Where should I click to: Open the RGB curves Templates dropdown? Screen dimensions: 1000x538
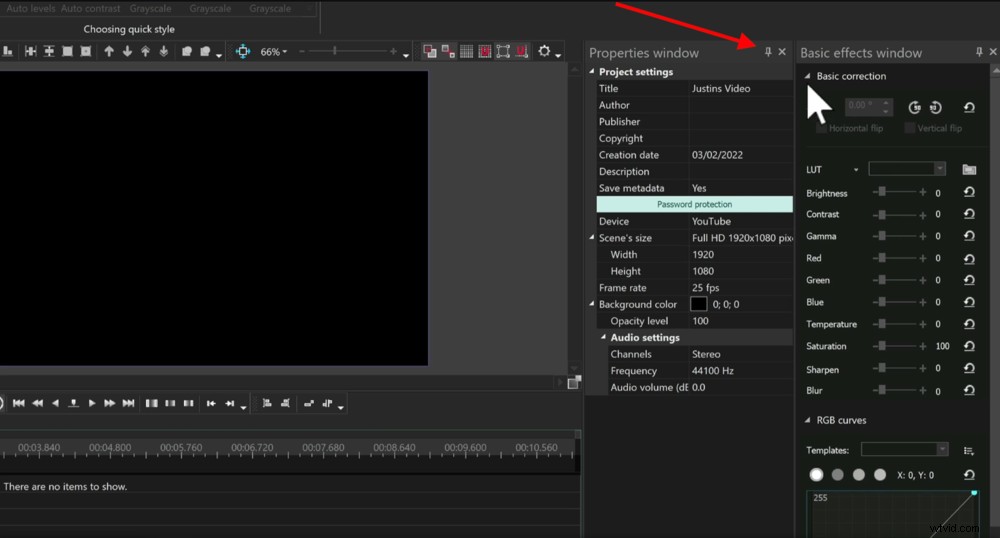point(904,449)
